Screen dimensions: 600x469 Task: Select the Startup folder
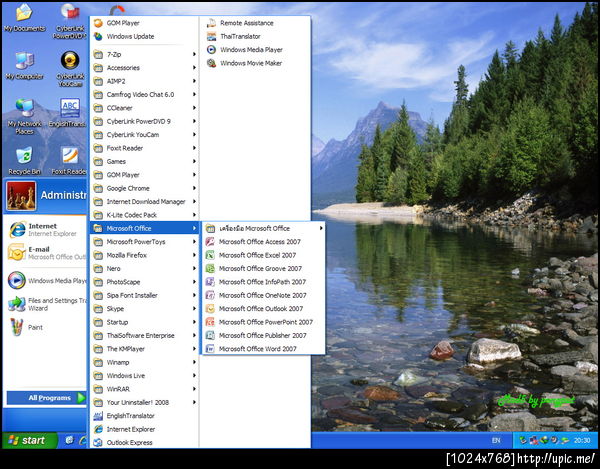(x=145, y=322)
